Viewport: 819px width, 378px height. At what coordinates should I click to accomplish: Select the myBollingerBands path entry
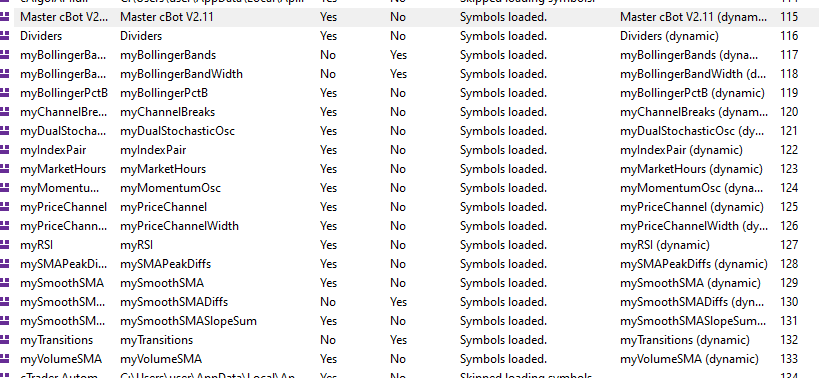(x=168, y=55)
